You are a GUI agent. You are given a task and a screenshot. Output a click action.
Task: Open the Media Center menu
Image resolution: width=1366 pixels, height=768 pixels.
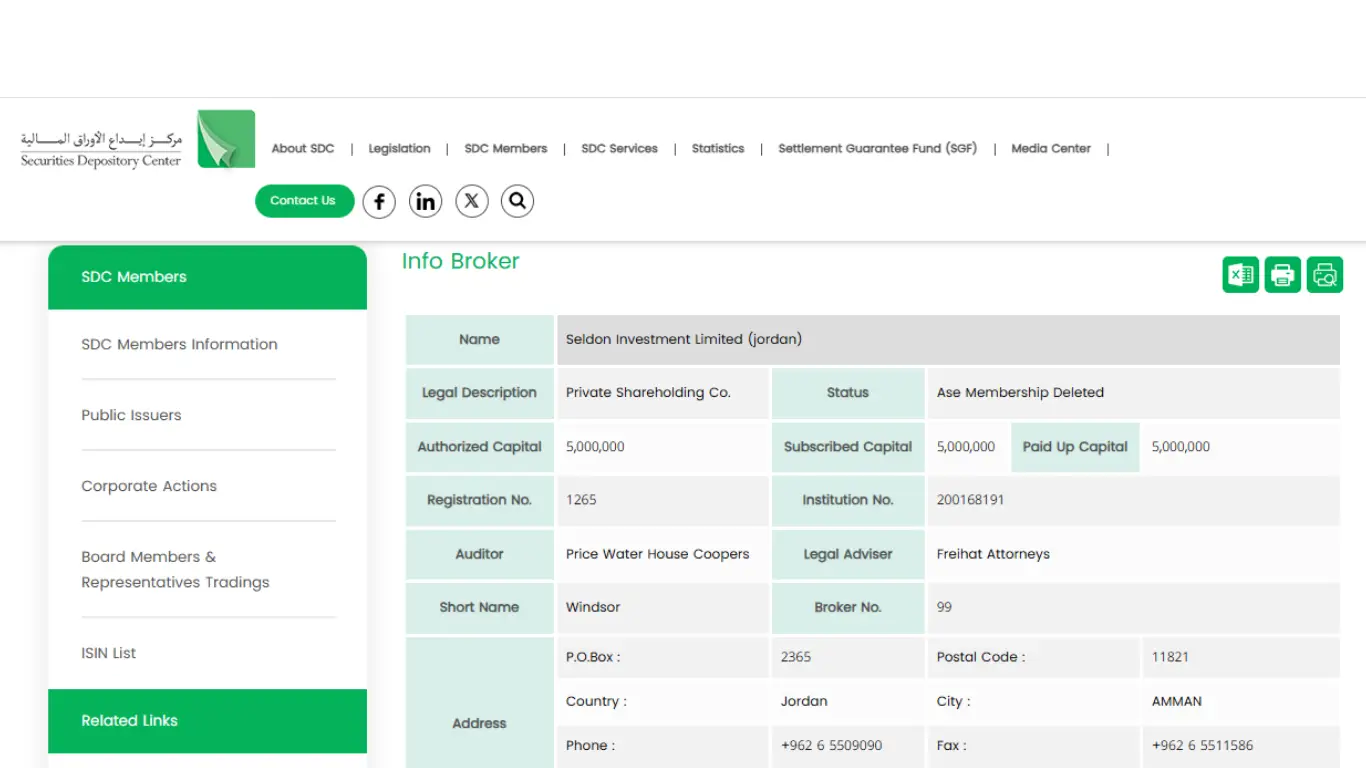click(1051, 148)
